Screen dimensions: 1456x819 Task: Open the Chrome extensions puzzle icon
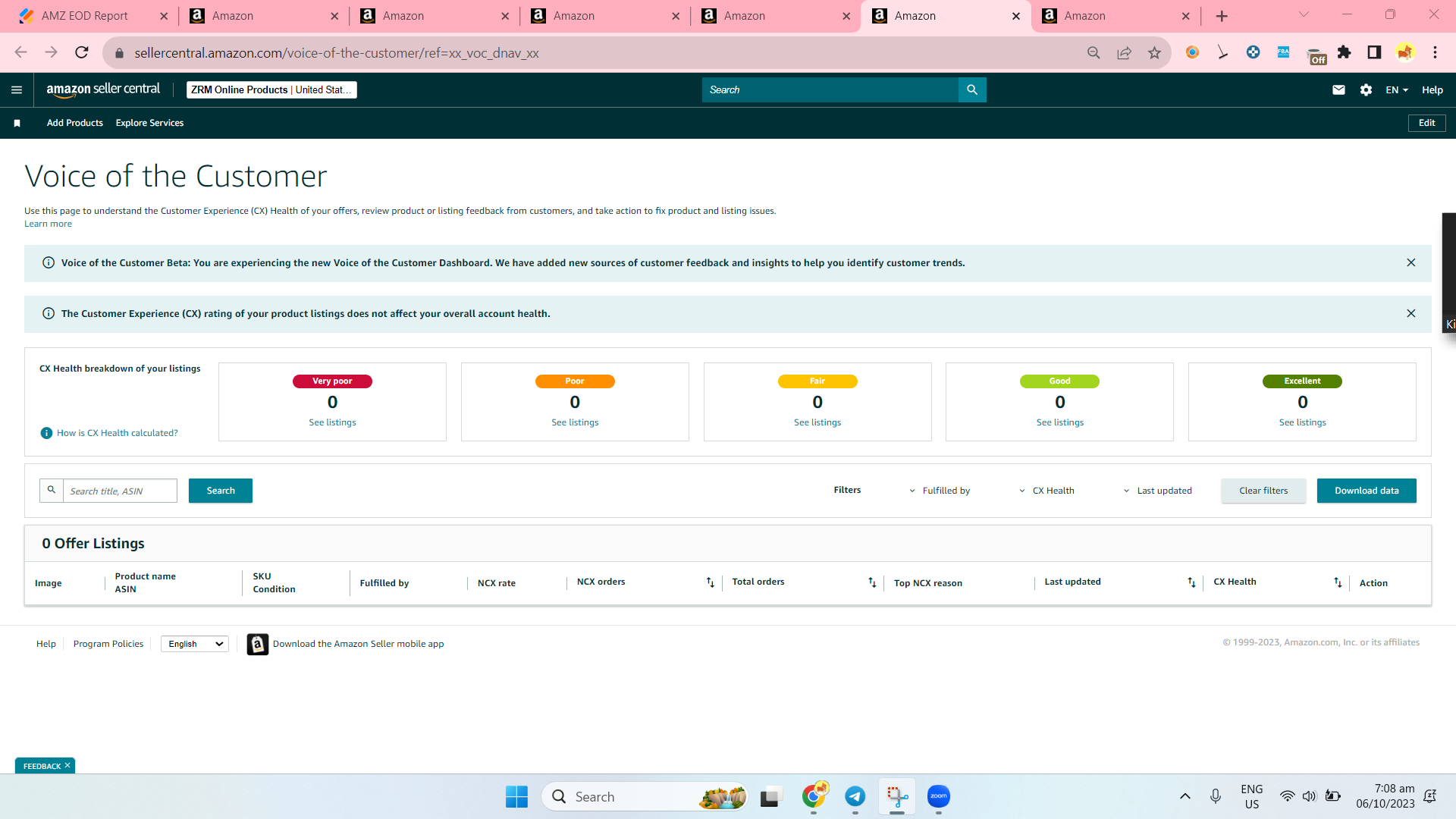pyautogui.click(x=1344, y=52)
